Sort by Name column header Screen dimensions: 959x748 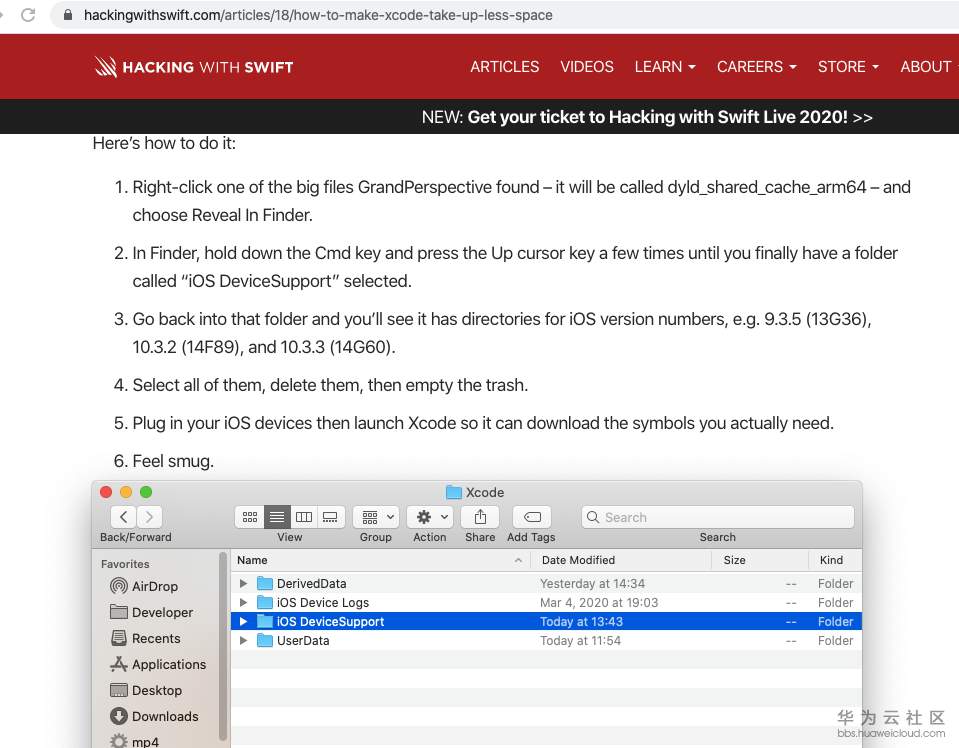380,560
